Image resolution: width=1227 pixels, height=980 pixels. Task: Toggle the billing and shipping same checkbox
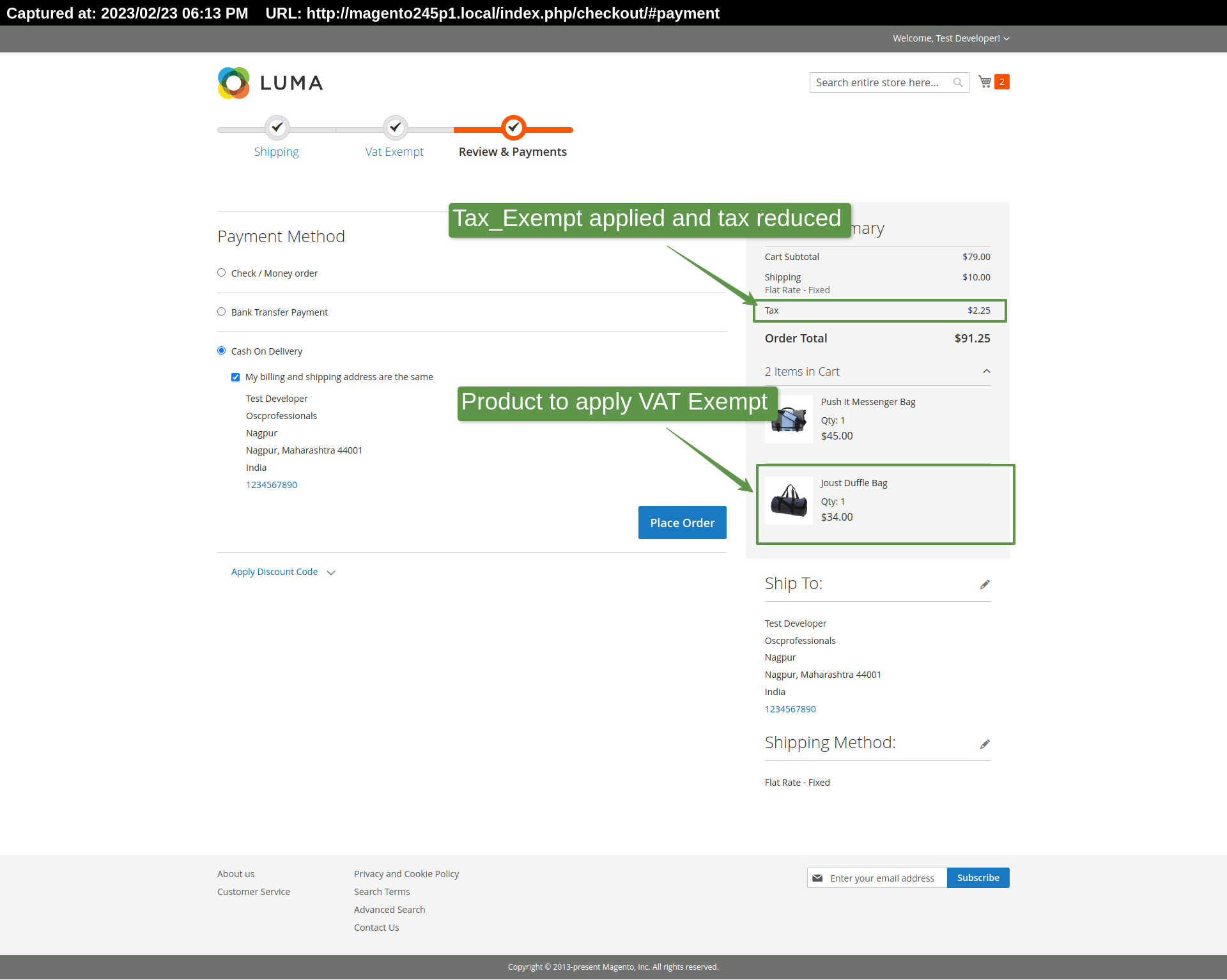coord(236,376)
